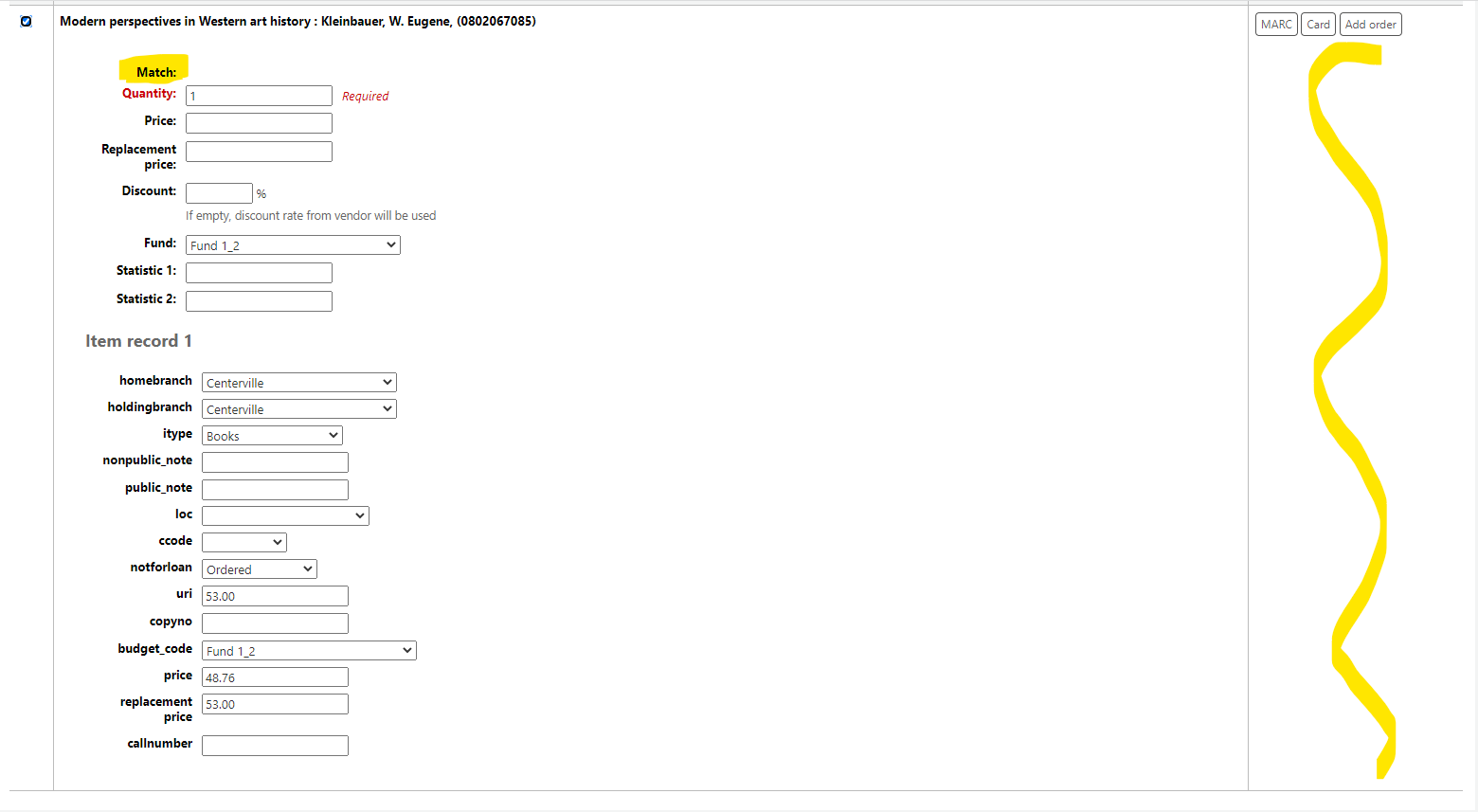Open the Fund dropdown showing Fund 1_2

293,245
